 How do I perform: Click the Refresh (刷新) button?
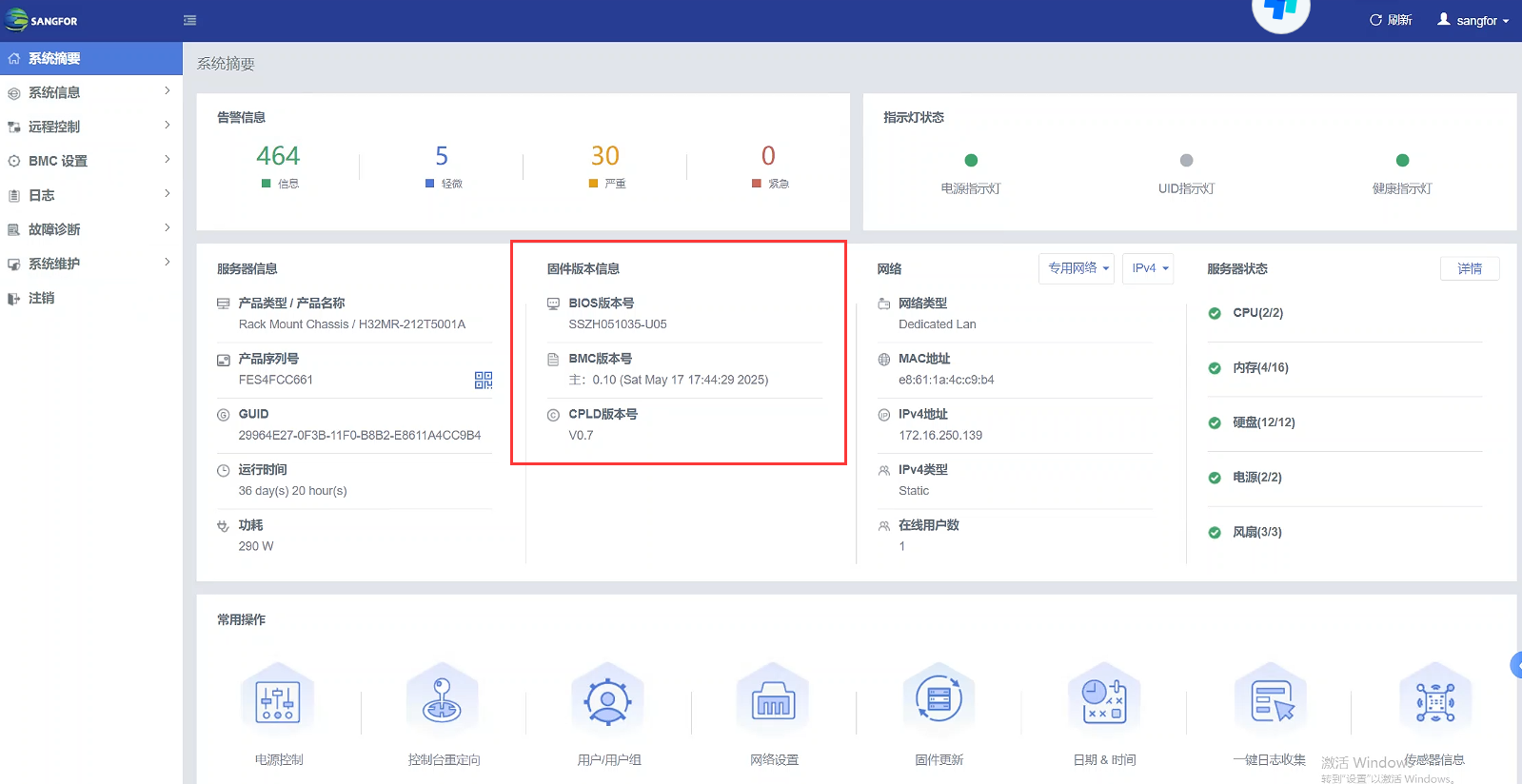pos(1391,20)
